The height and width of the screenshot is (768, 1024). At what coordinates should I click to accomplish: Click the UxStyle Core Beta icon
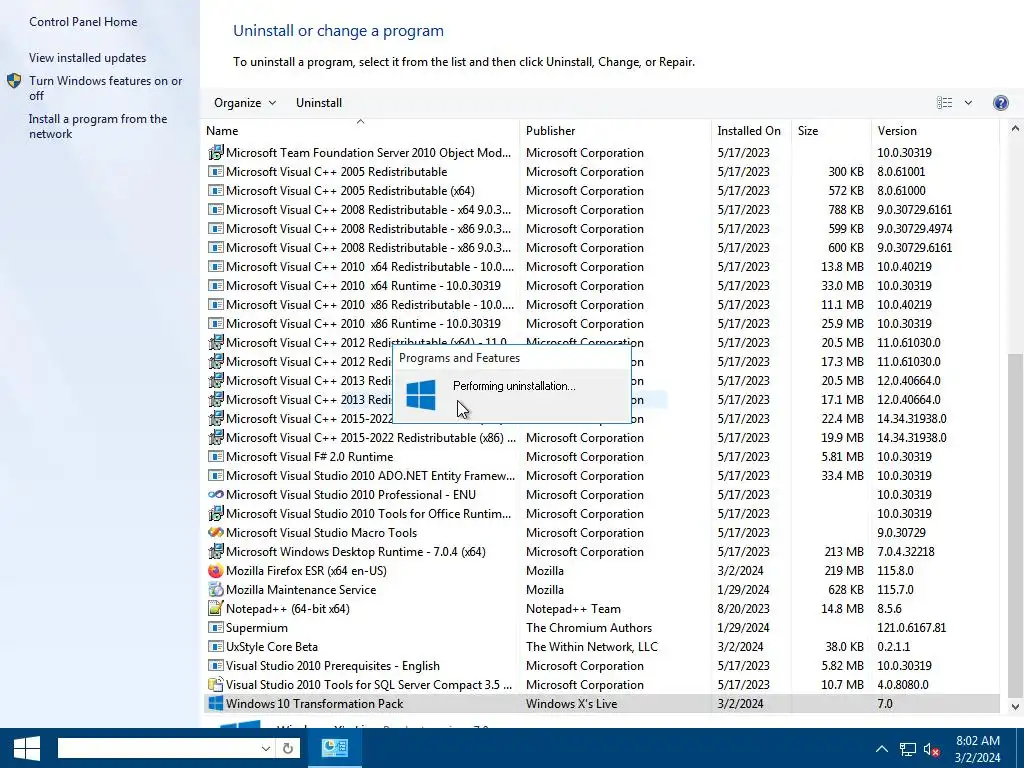(216, 647)
